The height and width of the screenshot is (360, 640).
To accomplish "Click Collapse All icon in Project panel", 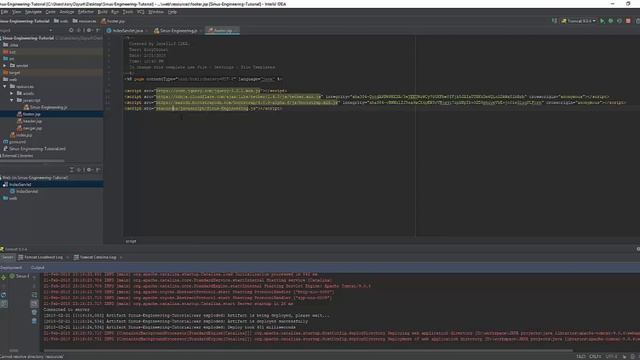I will (80, 30).
